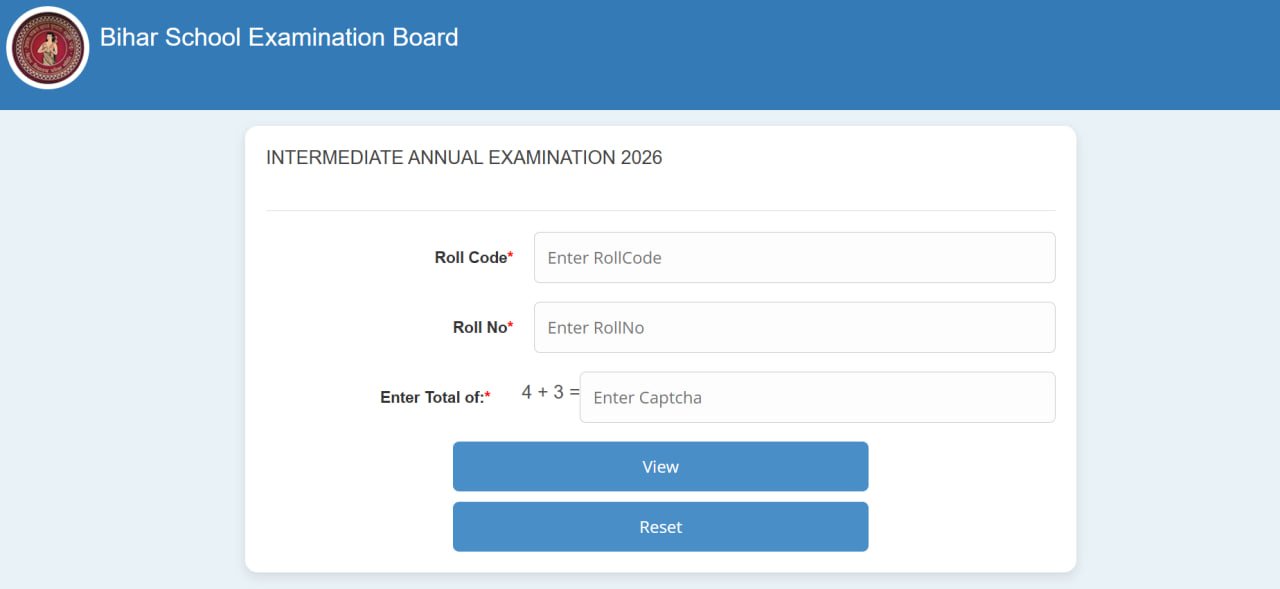Click the blue page header banner

[900, 50]
